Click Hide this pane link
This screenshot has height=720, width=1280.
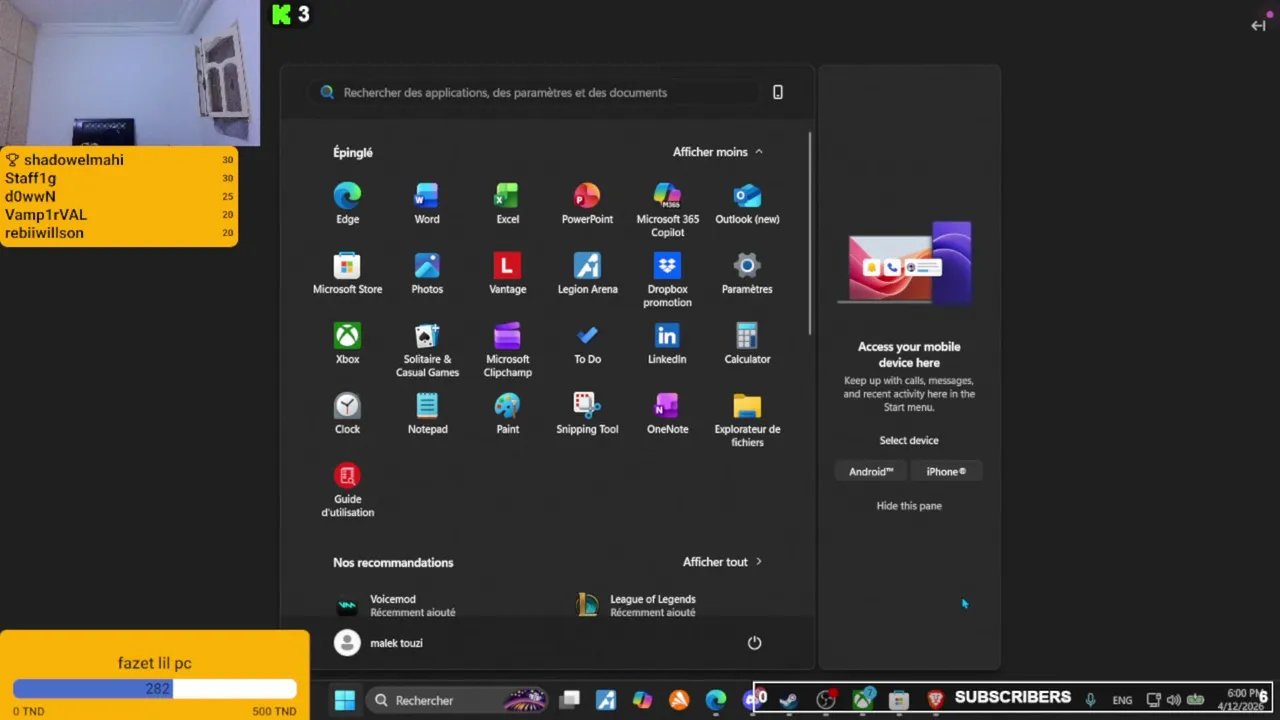pyautogui.click(x=909, y=506)
